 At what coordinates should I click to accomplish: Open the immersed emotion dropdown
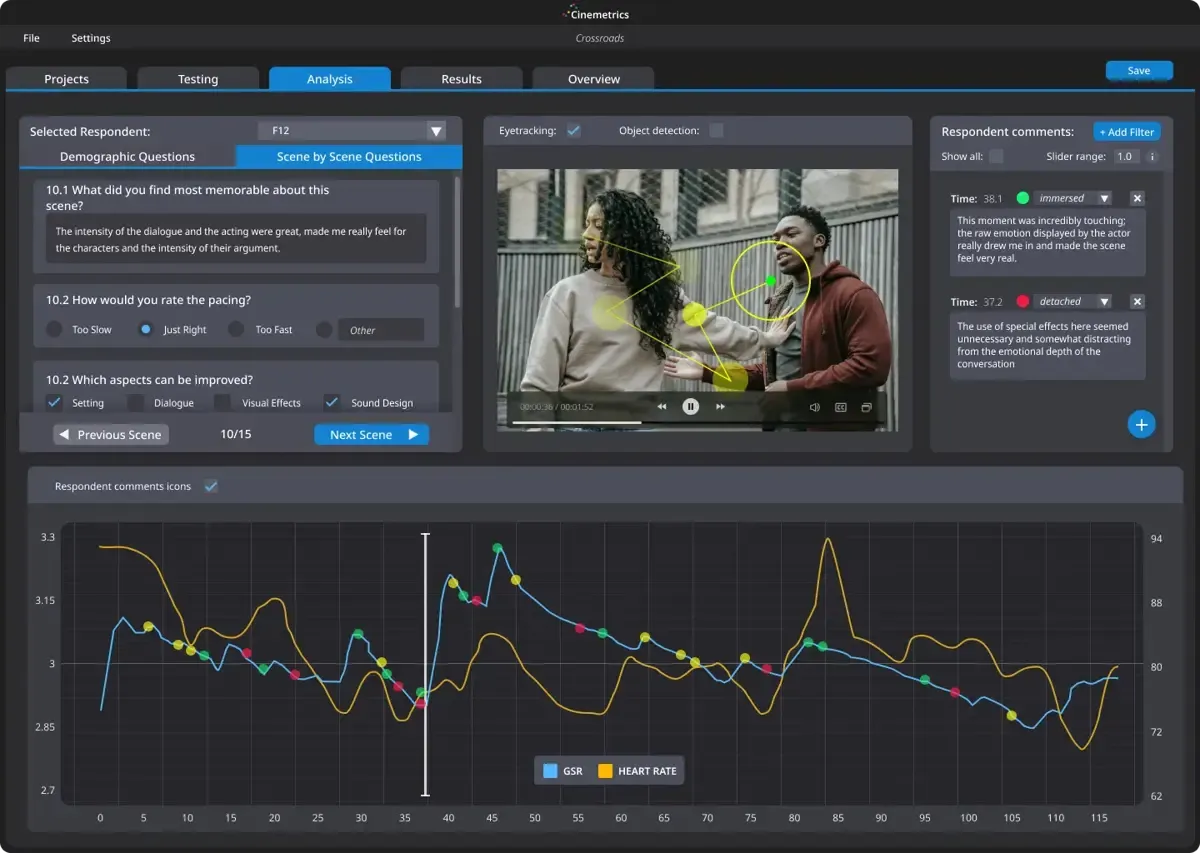coord(1104,198)
